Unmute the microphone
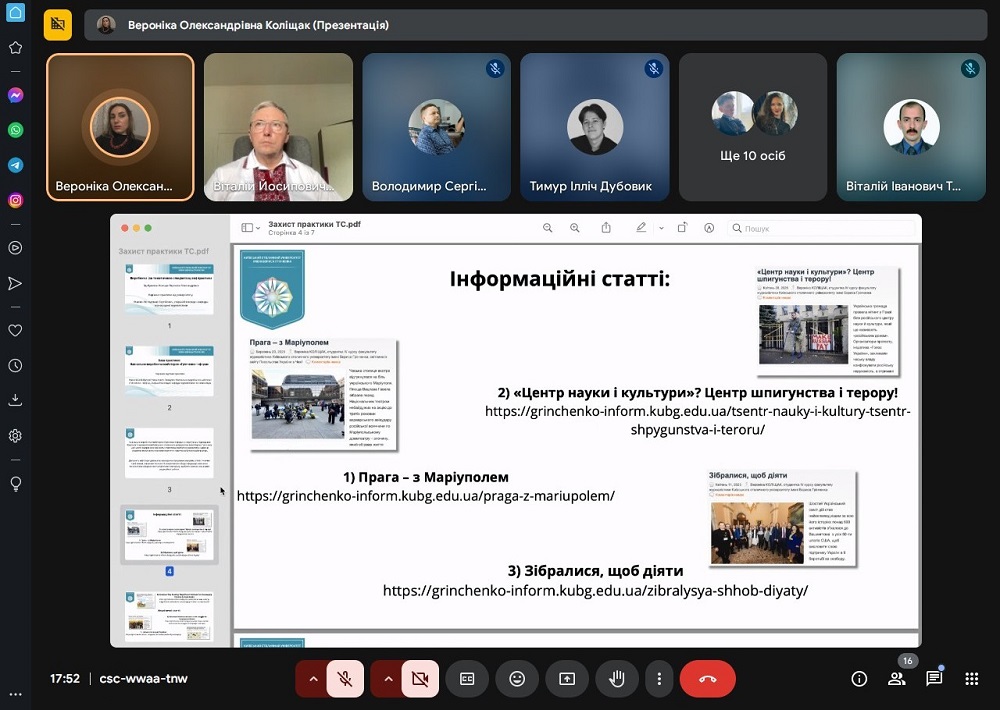 click(x=345, y=679)
